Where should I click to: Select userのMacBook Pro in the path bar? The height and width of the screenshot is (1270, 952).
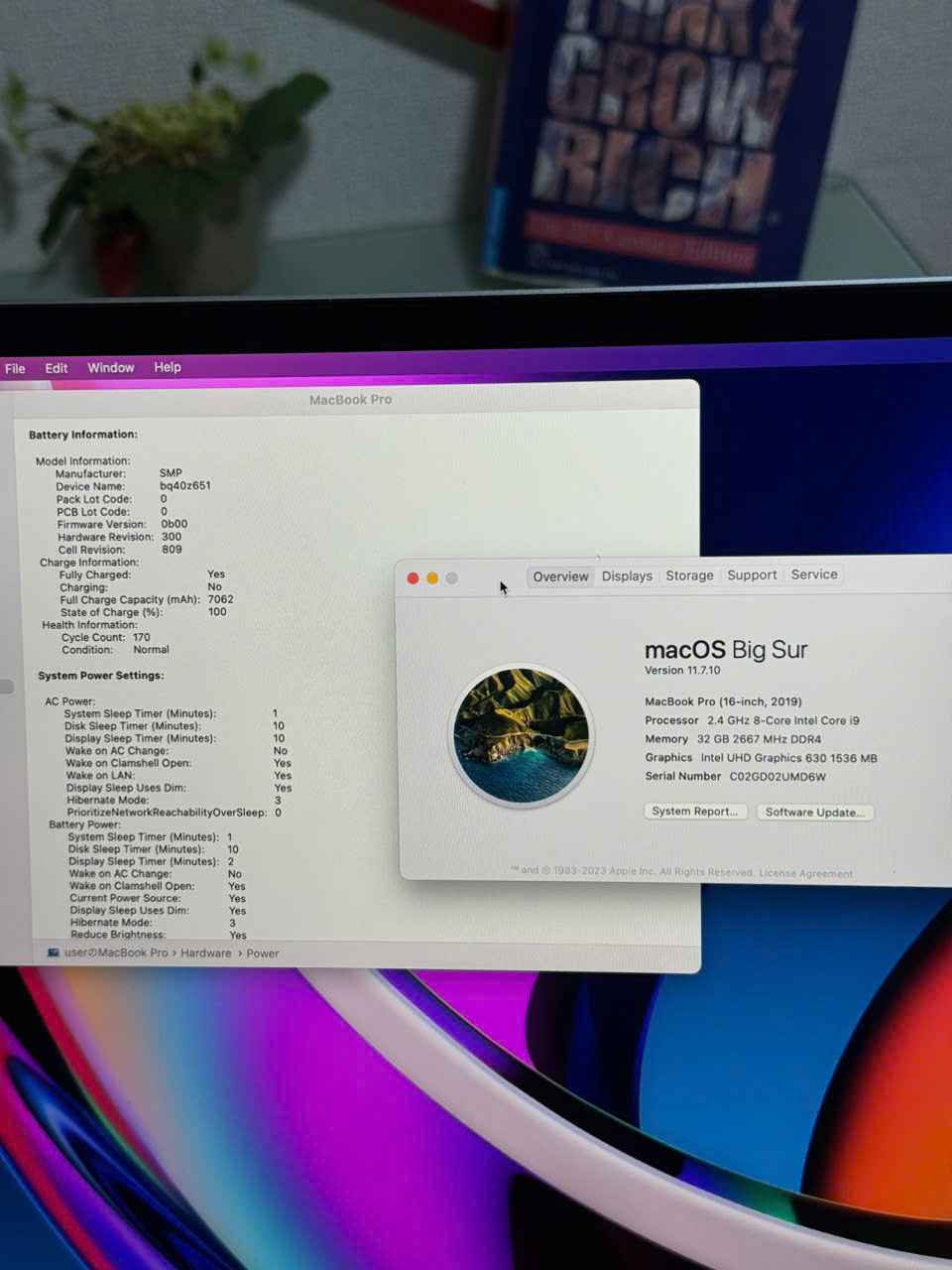pyautogui.click(x=116, y=952)
